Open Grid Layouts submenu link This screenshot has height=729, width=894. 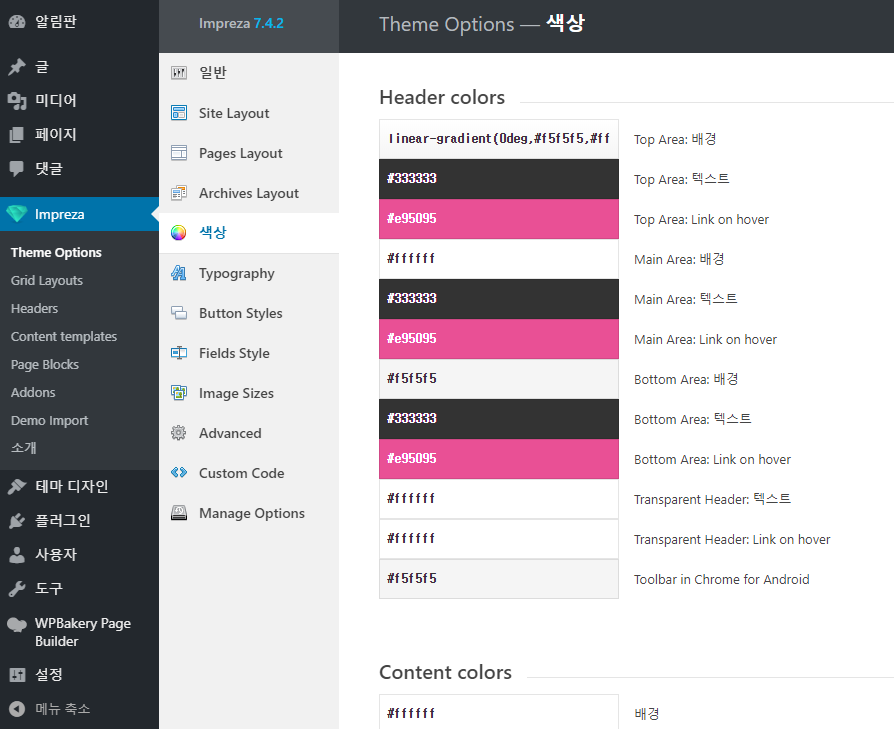click(47, 280)
